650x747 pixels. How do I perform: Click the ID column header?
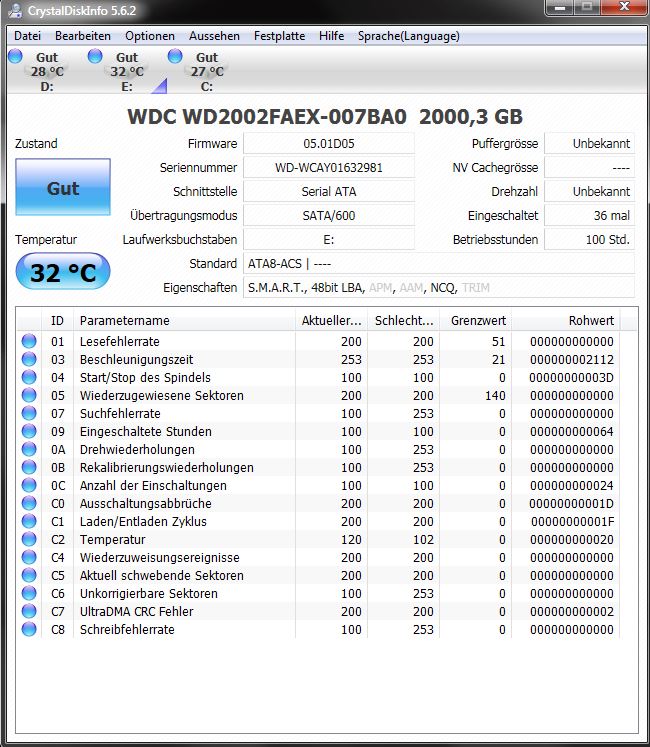click(x=57, y=320)
